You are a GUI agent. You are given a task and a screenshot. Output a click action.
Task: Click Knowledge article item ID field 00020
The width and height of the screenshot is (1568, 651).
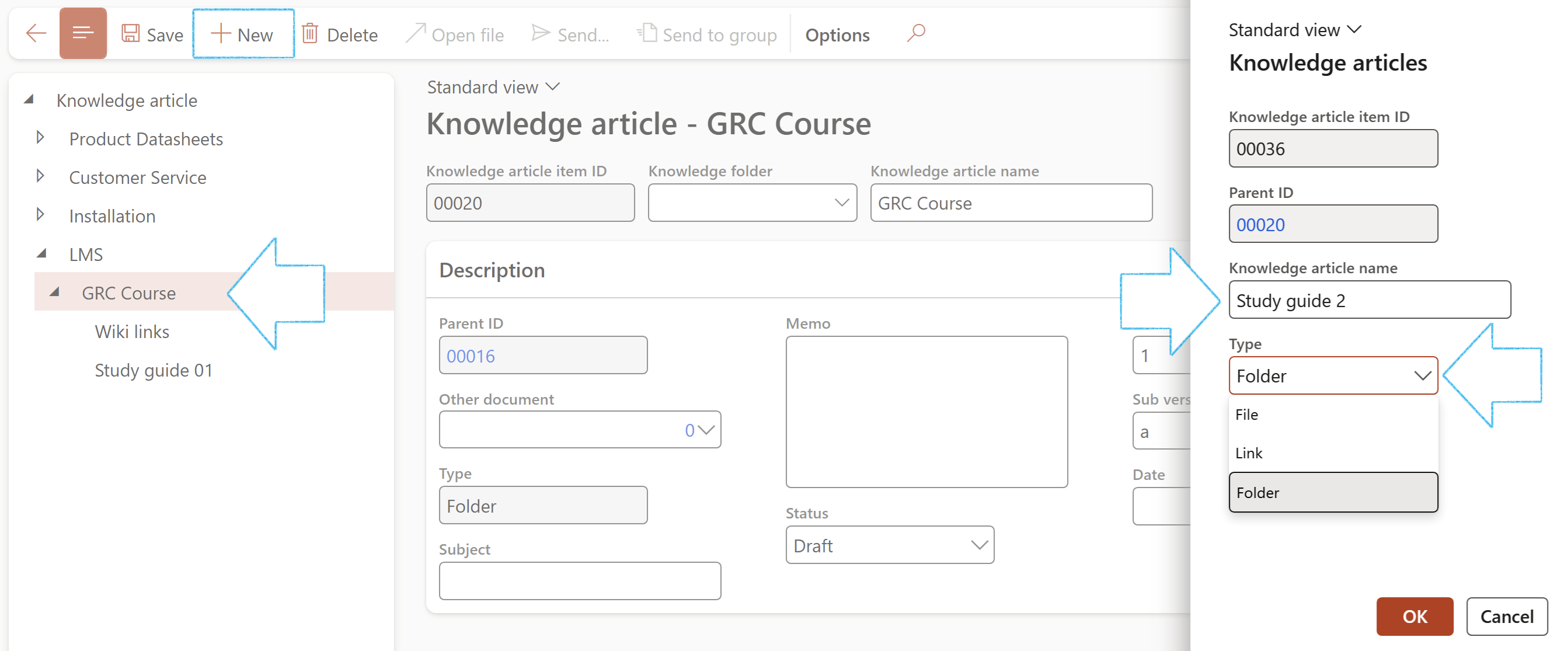530,203
